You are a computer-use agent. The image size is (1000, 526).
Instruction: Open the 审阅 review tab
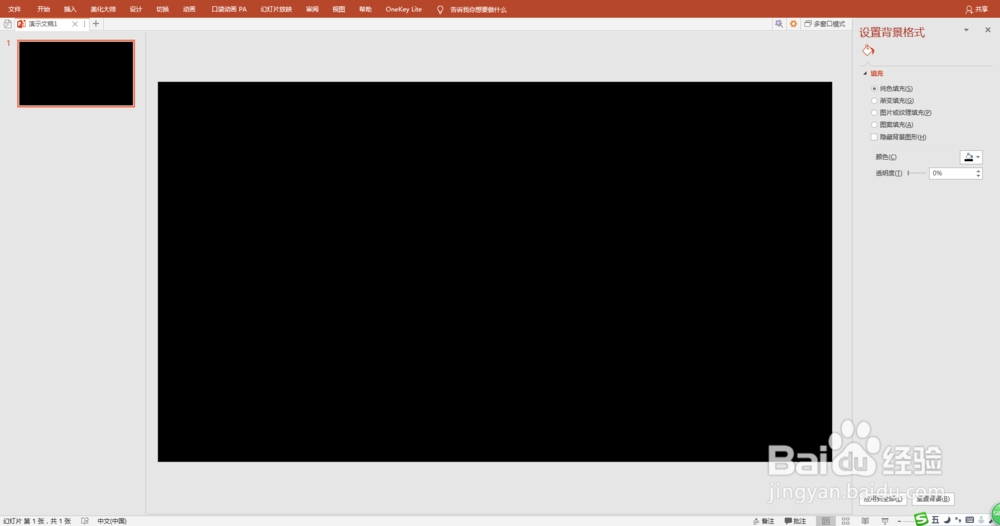(312, 10)
